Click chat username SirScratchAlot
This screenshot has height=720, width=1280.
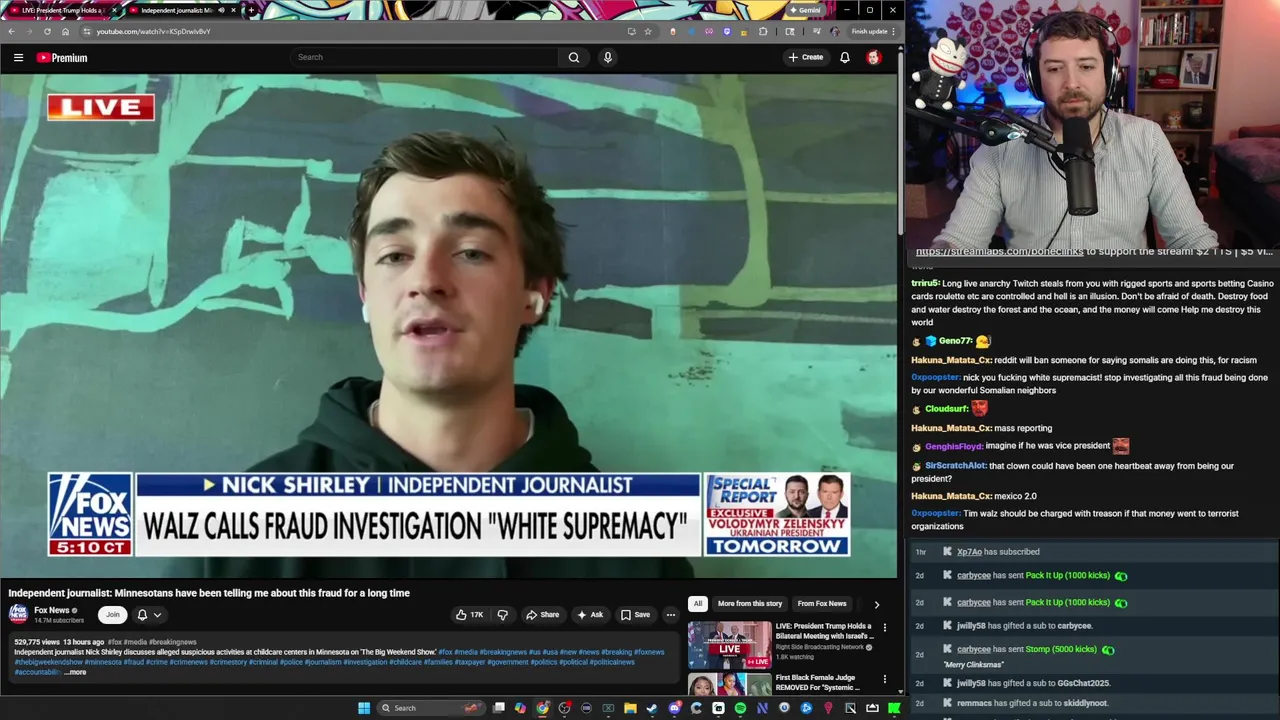(x=956, y=466)
